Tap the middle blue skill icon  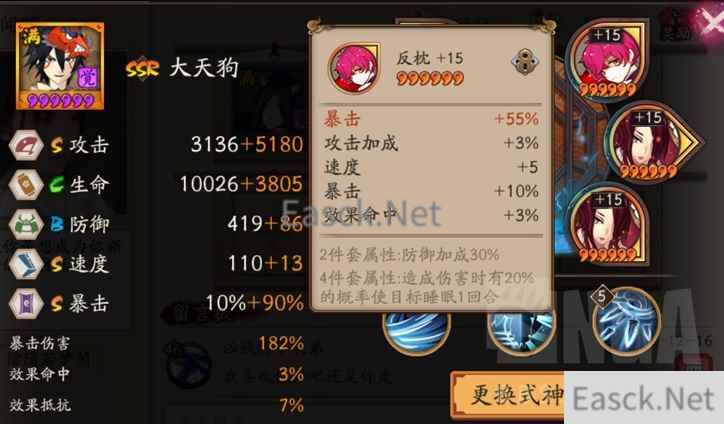pyautogui.click(x=522, y=332)
